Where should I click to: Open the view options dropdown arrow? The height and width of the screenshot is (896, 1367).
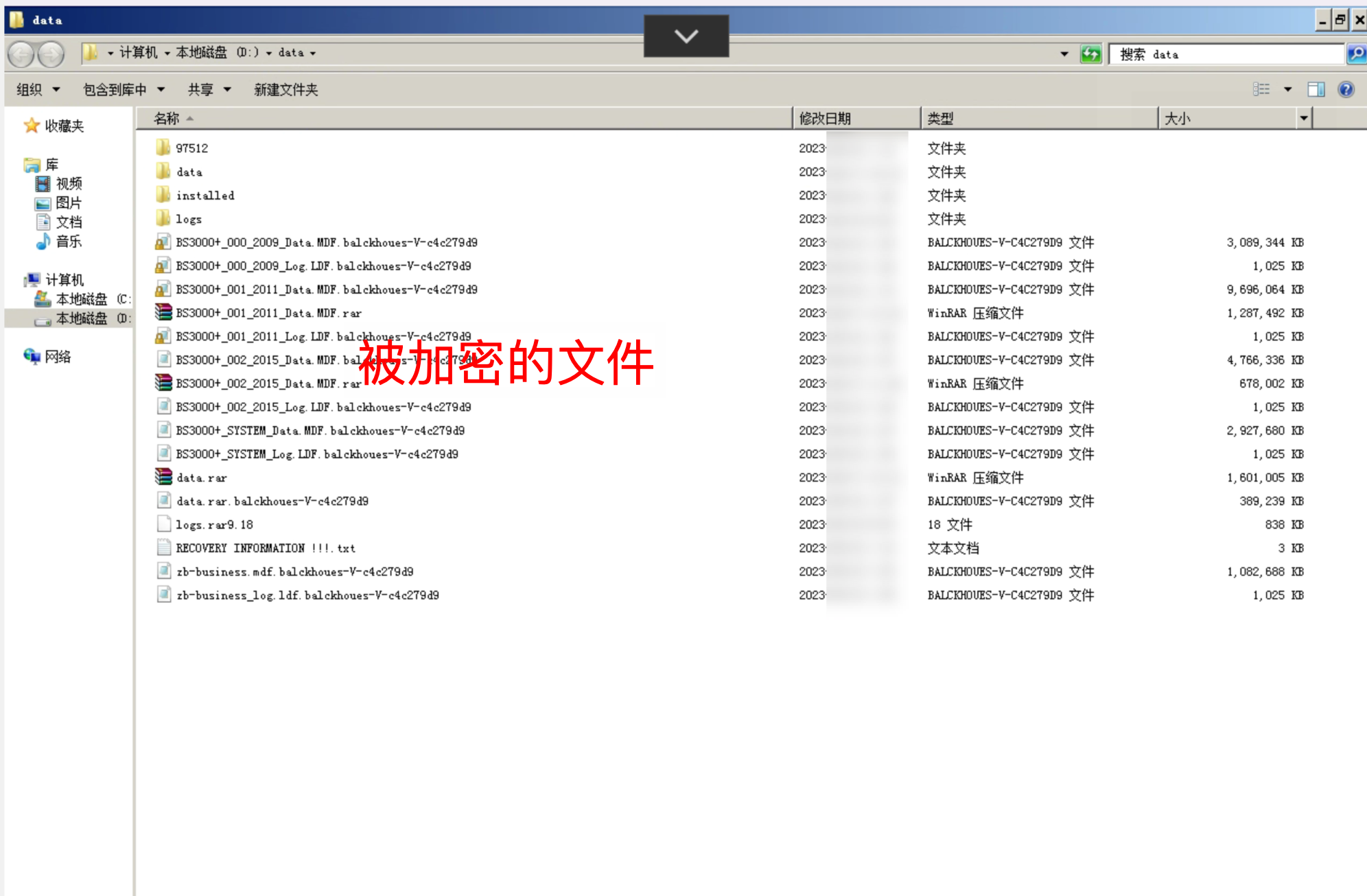(1287, 89)
